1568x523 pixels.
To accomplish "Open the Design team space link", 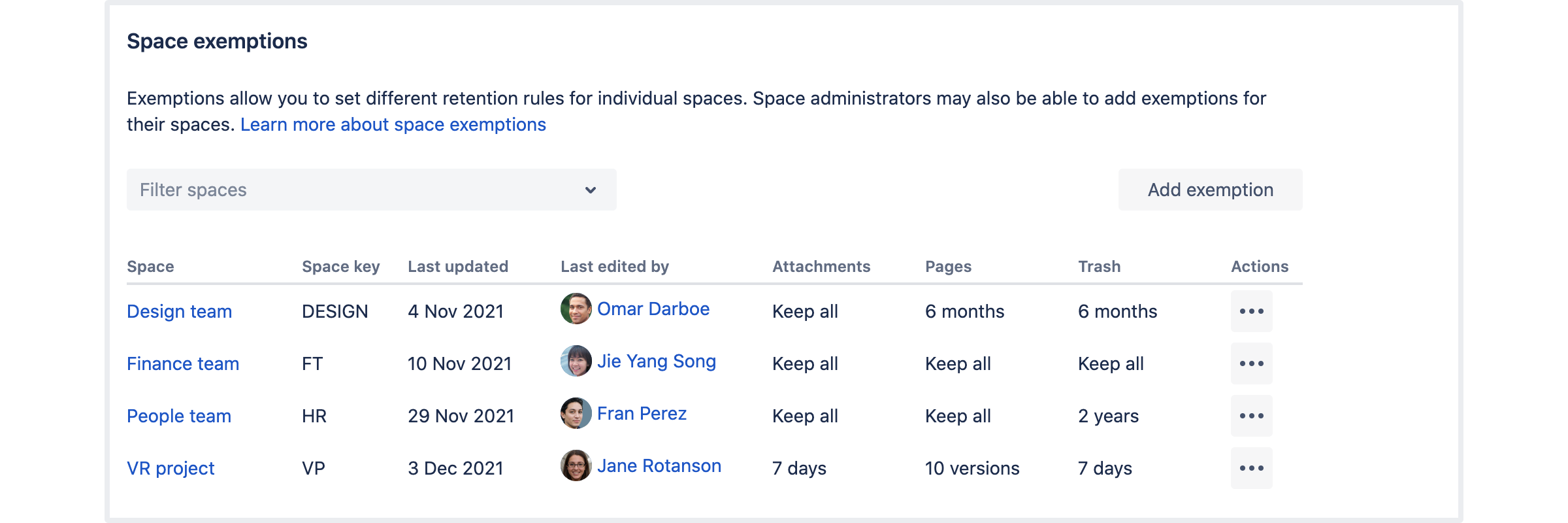I will click(179, 311).
